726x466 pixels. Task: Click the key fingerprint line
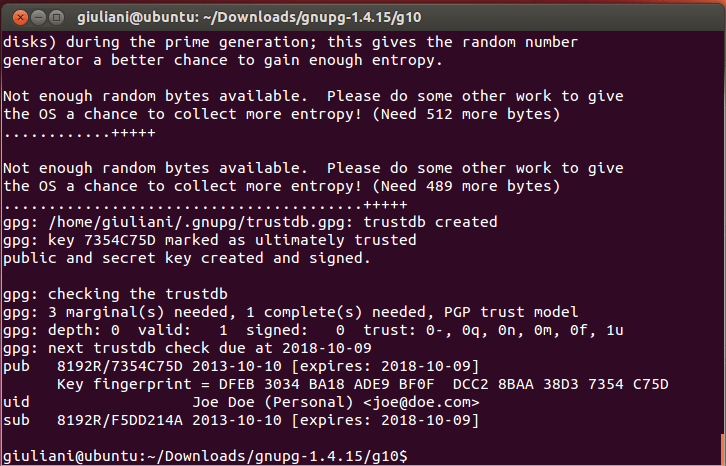(x=363, y=384)
